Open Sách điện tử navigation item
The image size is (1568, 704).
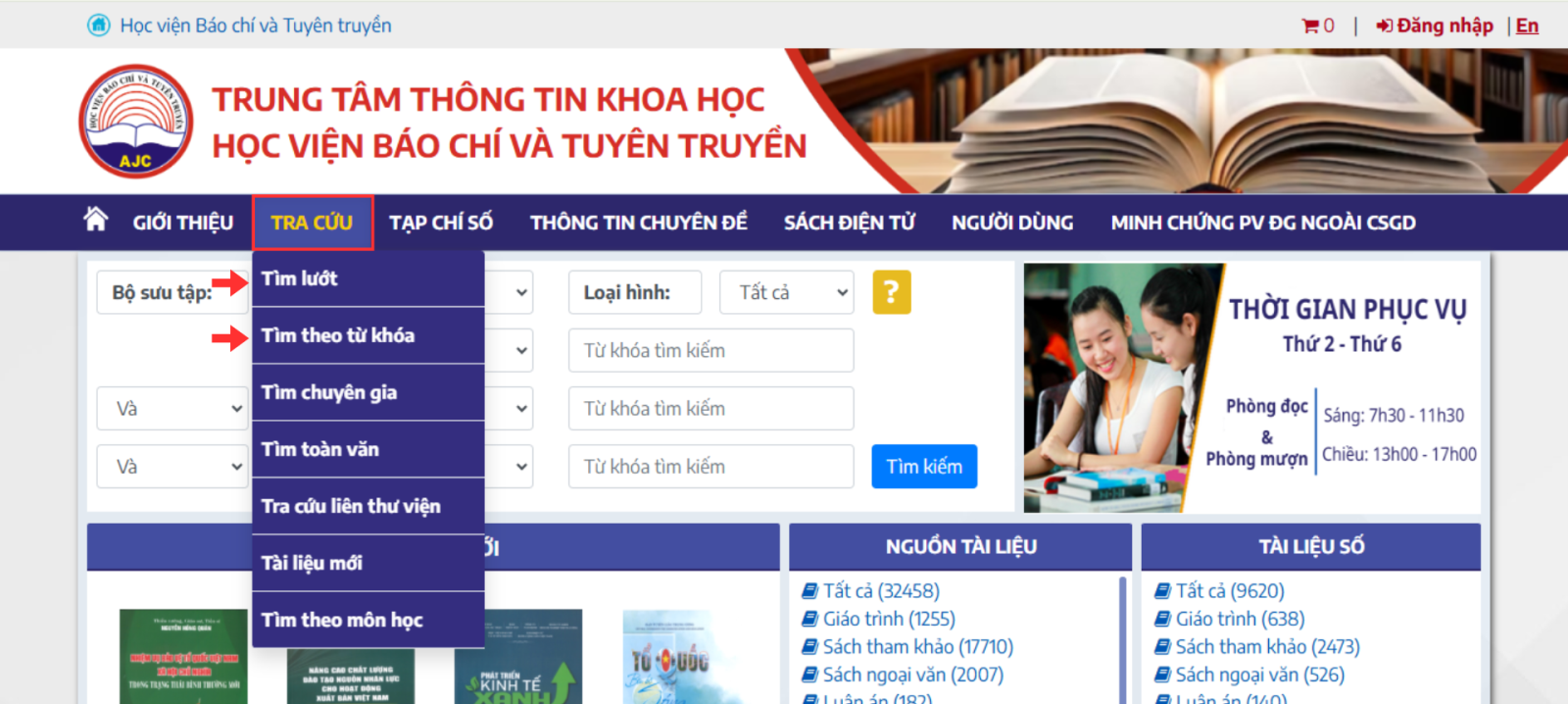click(x=850, y=223)
